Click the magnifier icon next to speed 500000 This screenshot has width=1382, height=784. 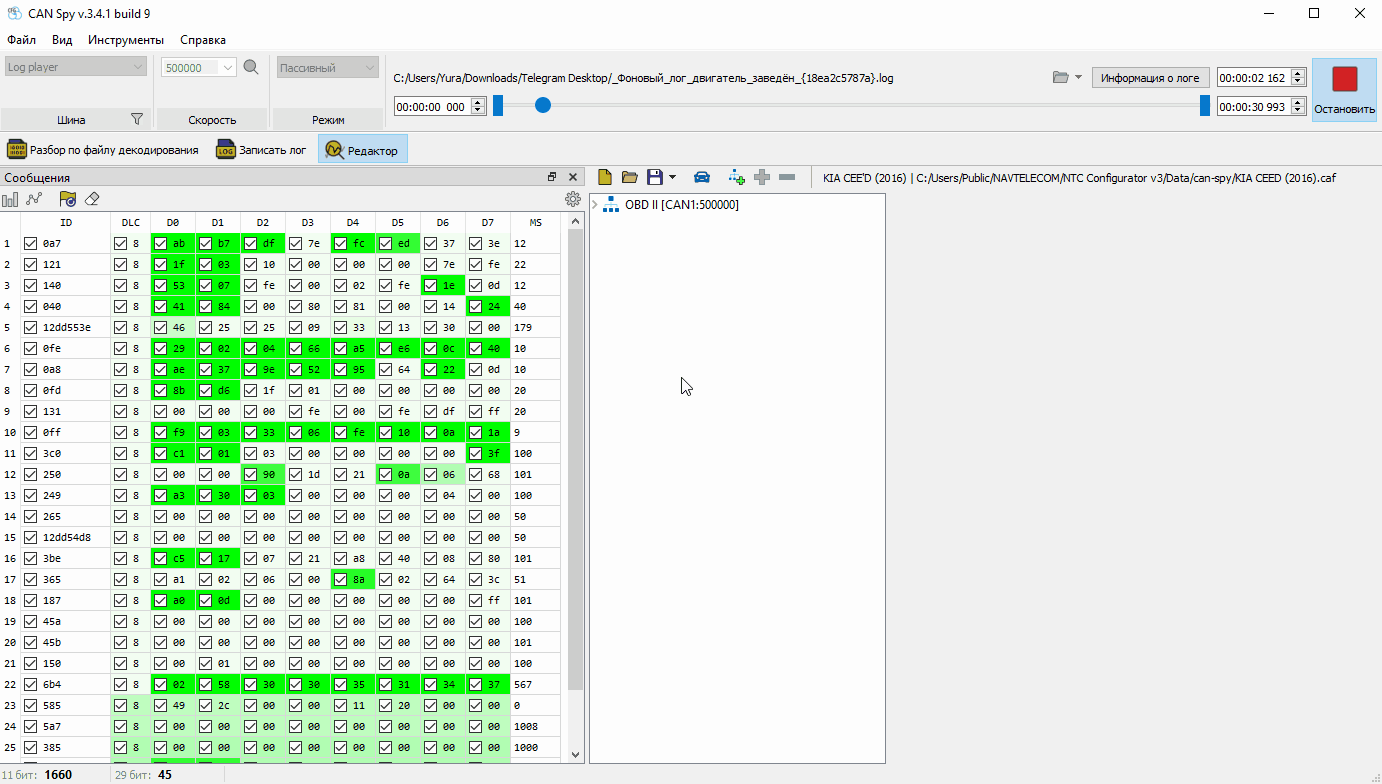(x=251, y=67)
